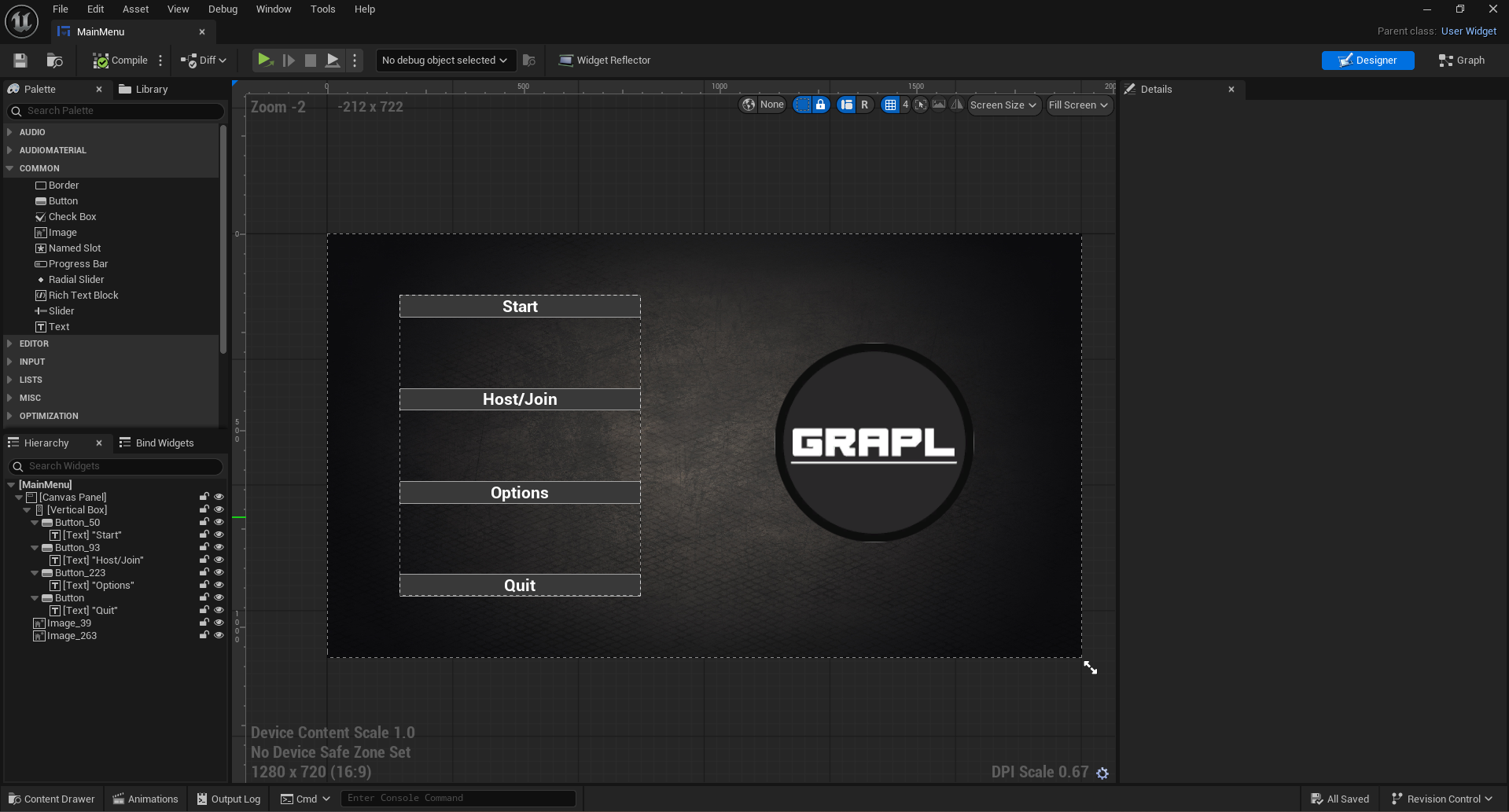Open the Widget Reflector
Screen dimensions: 1509x812
(x=604, y=60)
